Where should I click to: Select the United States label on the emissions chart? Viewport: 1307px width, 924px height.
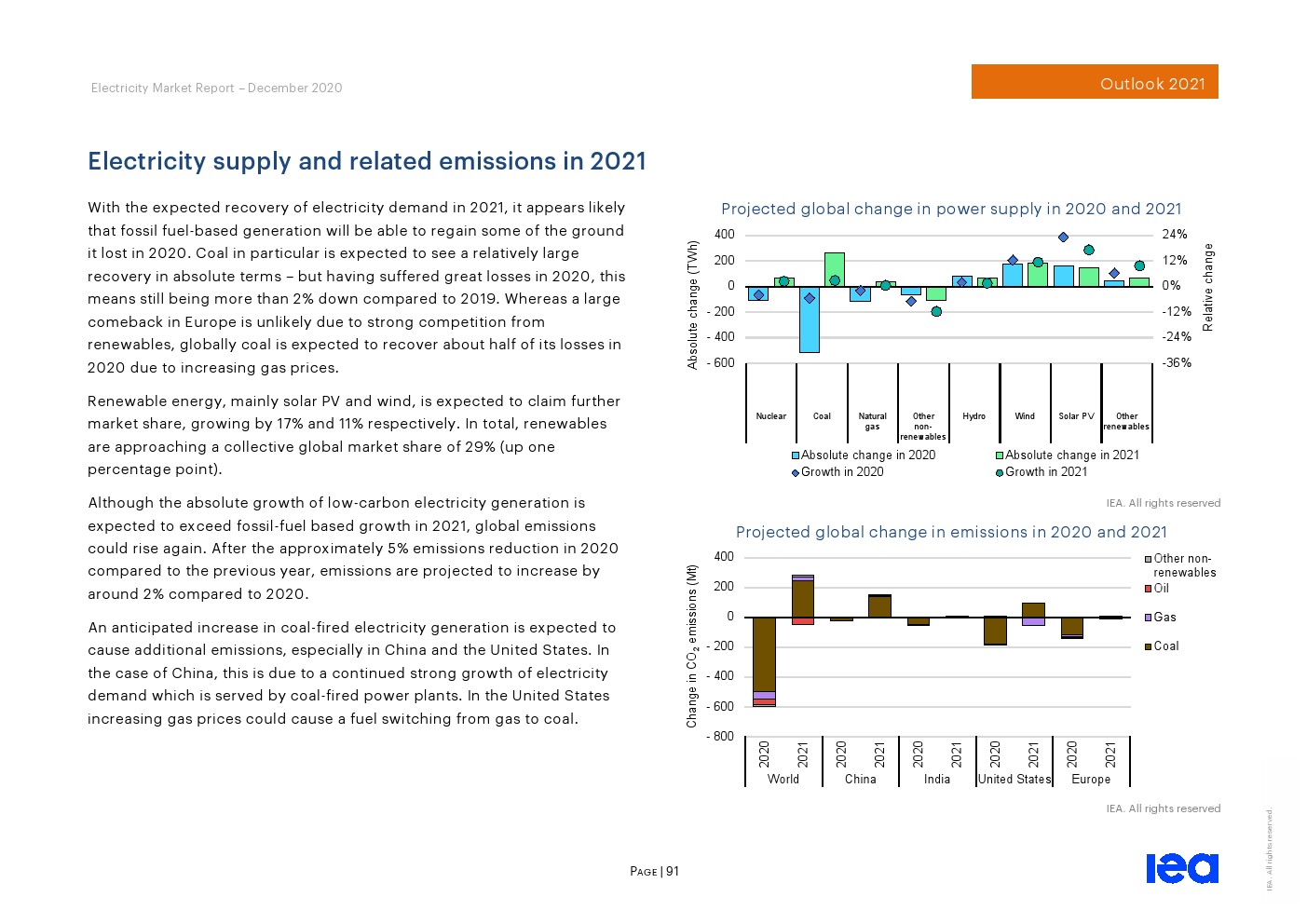(1014, 779)
